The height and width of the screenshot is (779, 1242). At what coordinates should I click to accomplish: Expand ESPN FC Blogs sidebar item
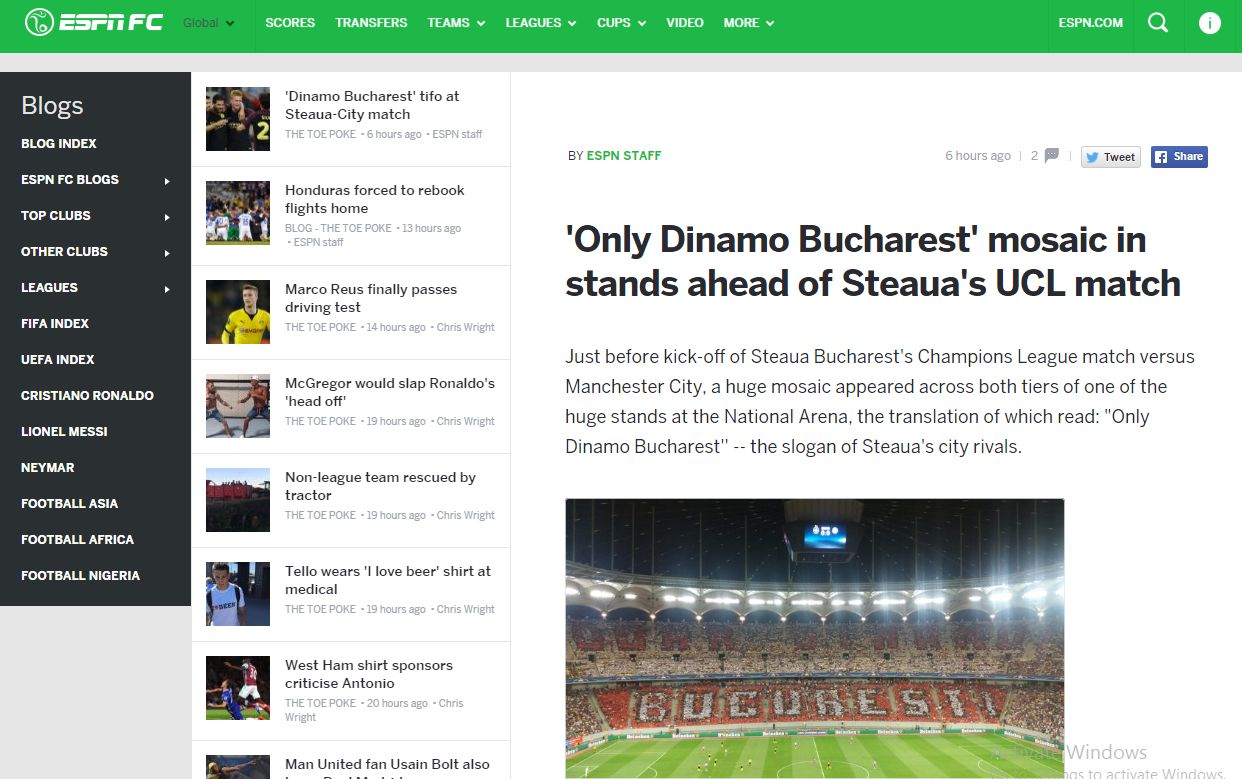coord(95,180)
